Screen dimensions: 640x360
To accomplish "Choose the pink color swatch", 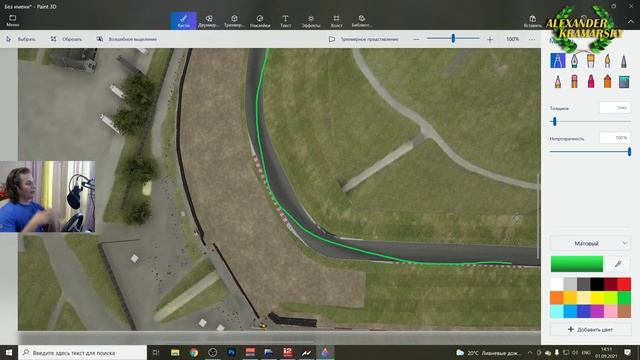I will click(x=611, y=311).
